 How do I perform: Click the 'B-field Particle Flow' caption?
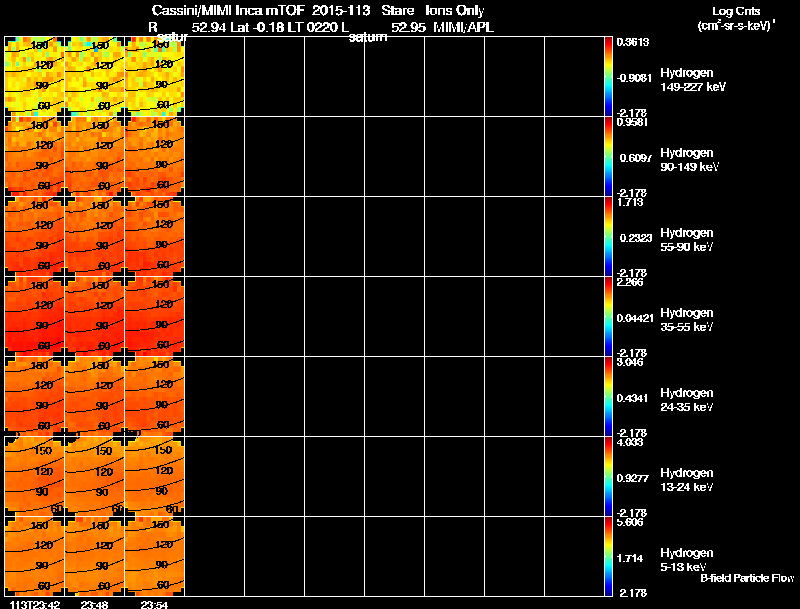pyautogui.click(x=747, y=578)
